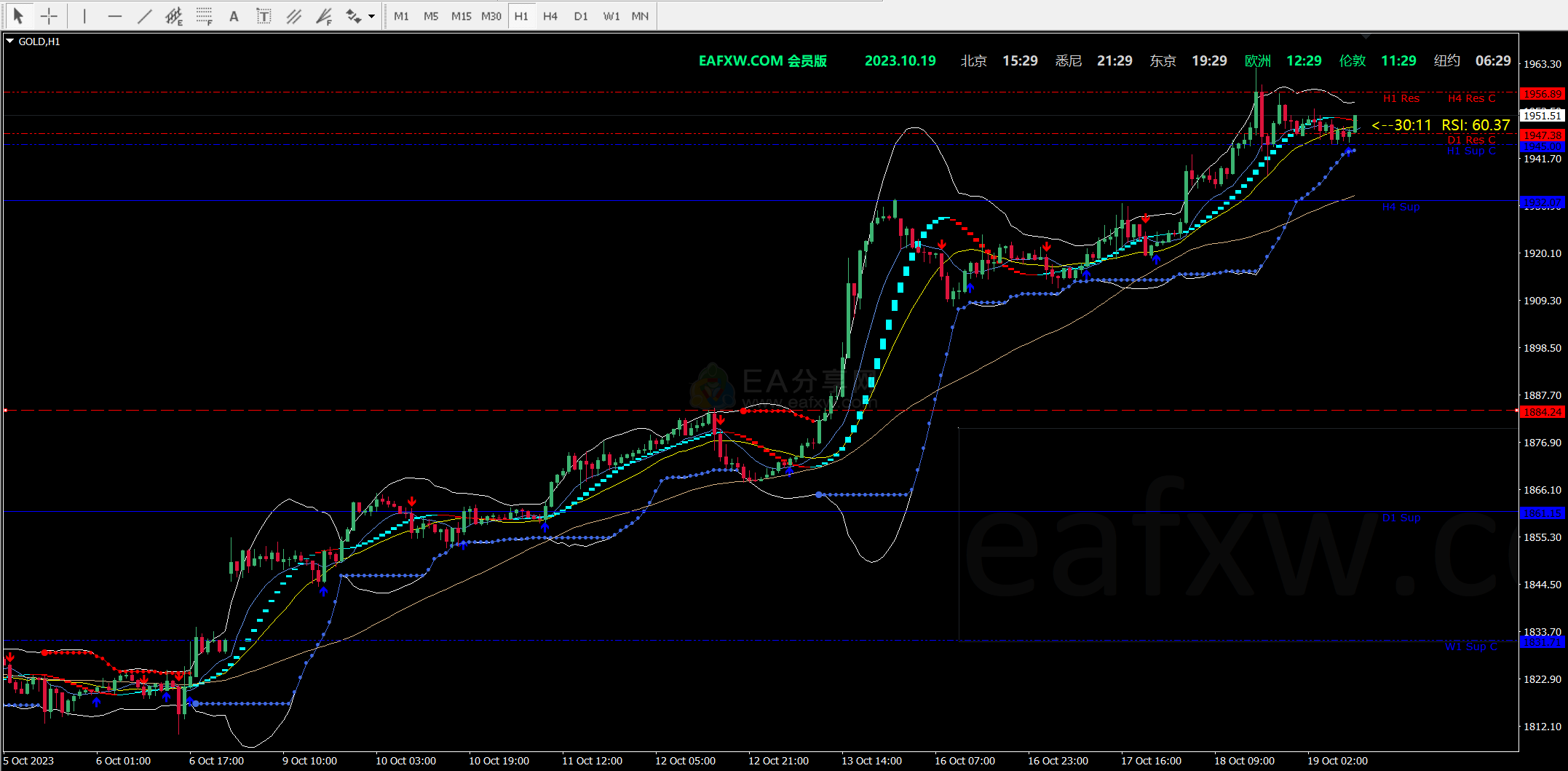Switch chart to D1 timeframe

[x=580, y=16]
